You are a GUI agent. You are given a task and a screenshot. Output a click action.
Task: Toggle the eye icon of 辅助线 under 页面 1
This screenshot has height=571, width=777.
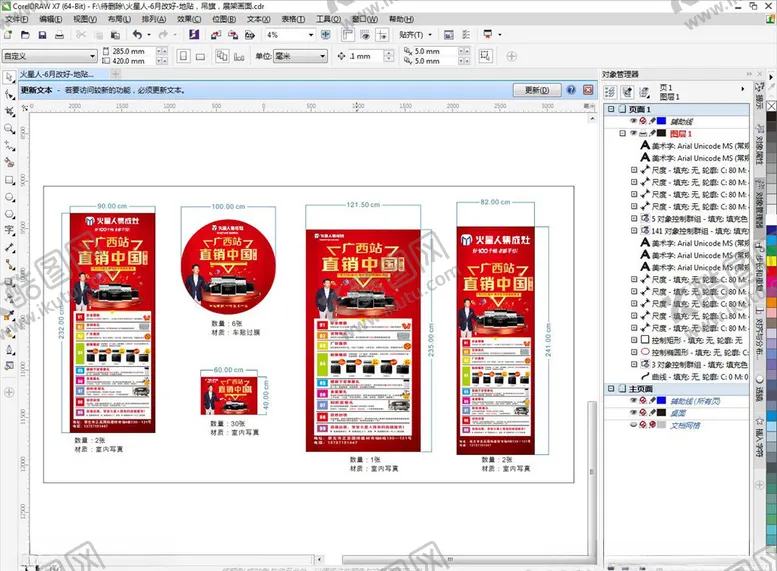click(633, 121)
